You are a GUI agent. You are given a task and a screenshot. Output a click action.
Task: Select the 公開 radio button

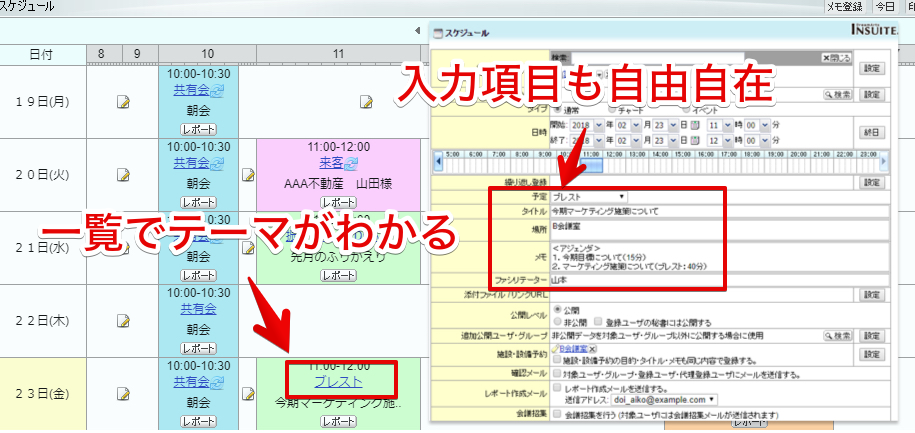[x=557, y=309]
